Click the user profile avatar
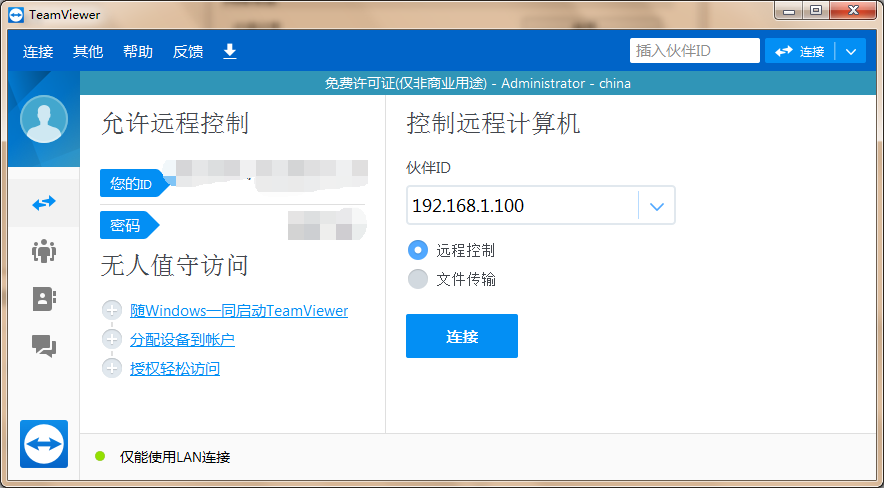The image size is (884, 488). 44,119
